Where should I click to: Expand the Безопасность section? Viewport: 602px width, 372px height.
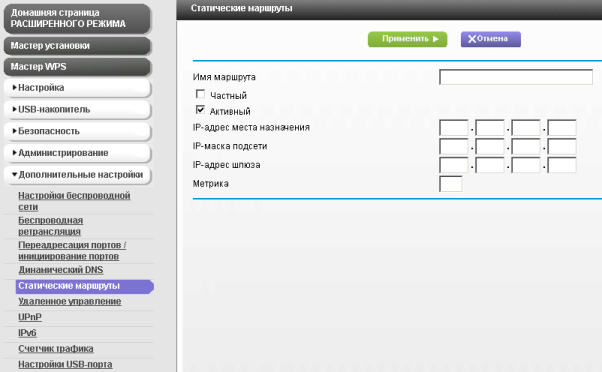click(x=77, y=131)
